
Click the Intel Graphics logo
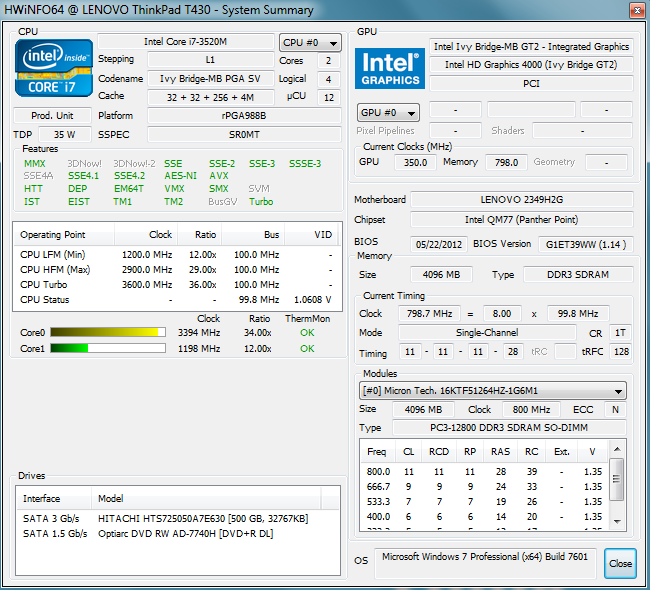(390, 69)
